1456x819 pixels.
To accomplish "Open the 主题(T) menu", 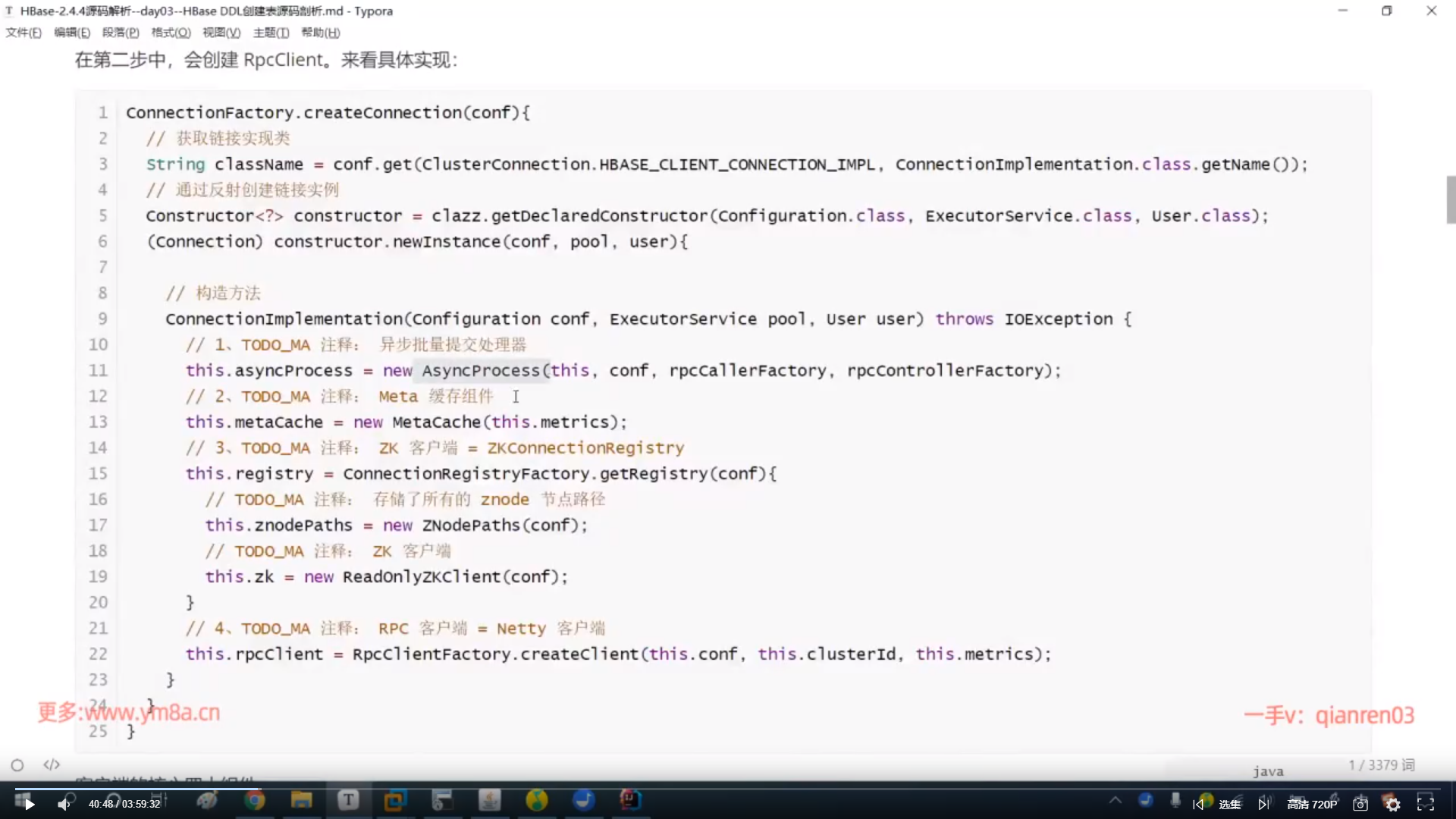I will pyautogui.click(x=271, y=33).
